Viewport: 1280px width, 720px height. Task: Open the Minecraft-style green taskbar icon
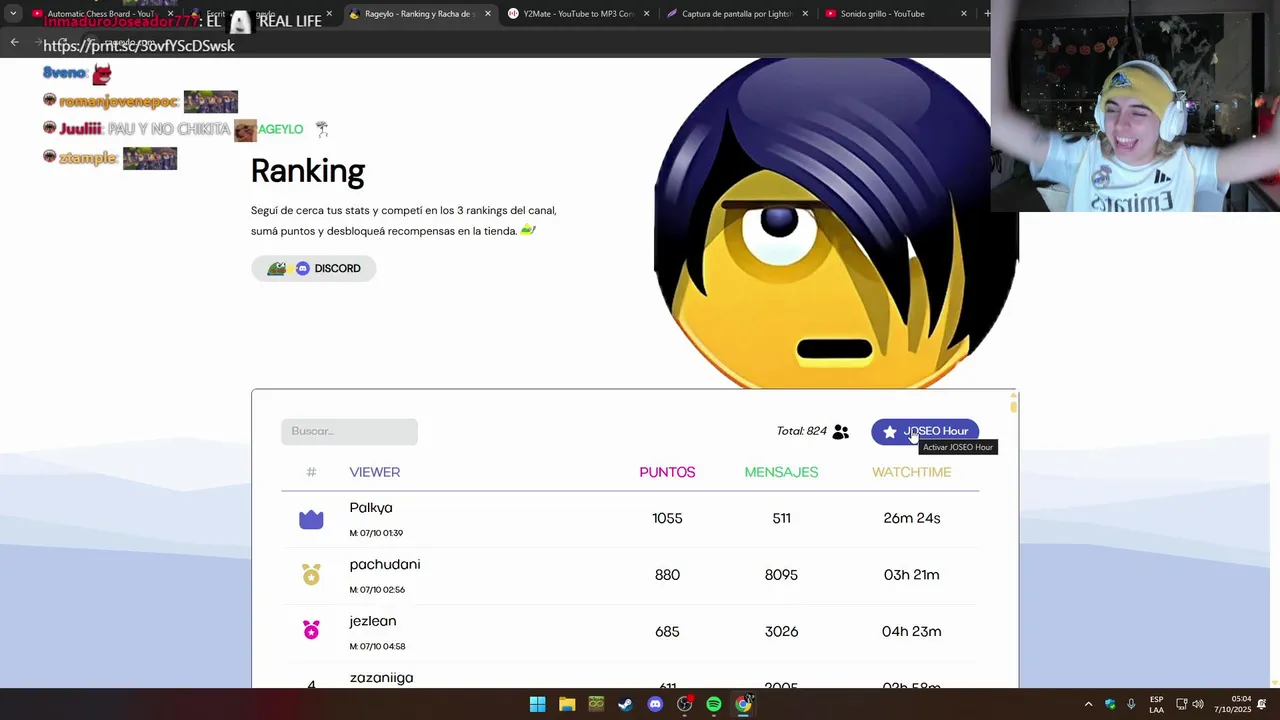pyautogui.click(x=596, y=704)
